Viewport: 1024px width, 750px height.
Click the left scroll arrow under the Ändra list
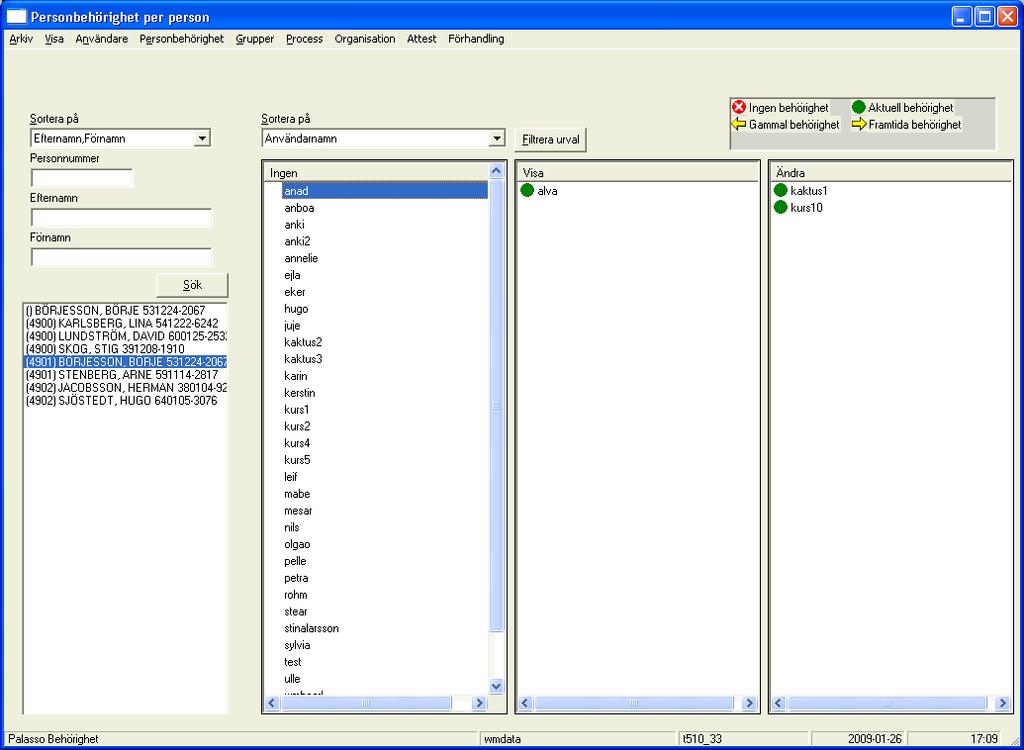[x=778, y=703]
